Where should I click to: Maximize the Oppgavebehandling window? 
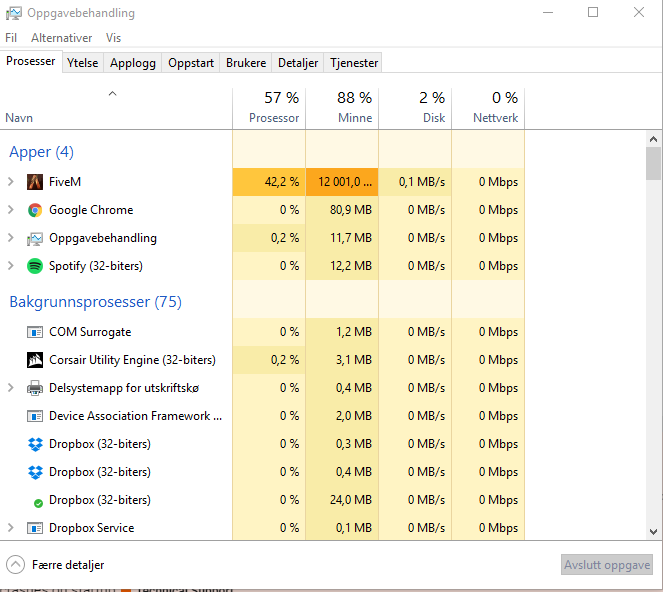(593, 13)
